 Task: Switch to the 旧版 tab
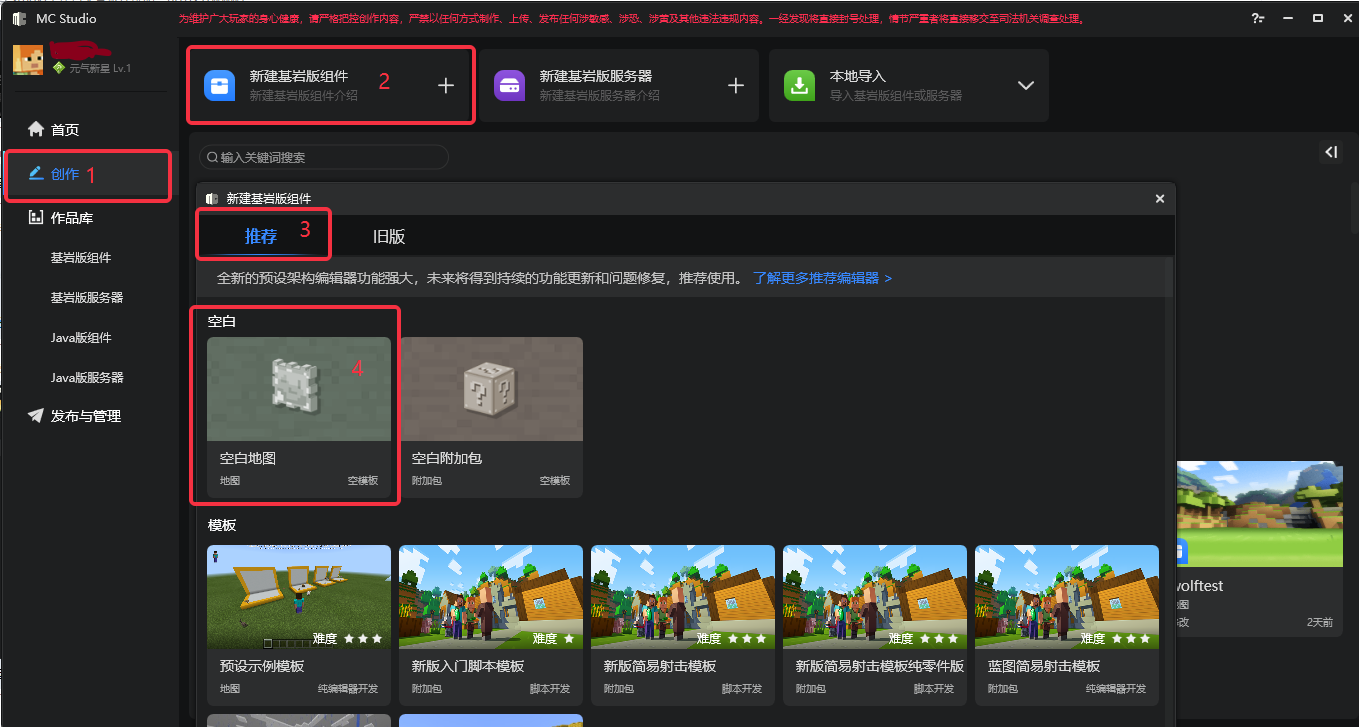tap(389, 237)
